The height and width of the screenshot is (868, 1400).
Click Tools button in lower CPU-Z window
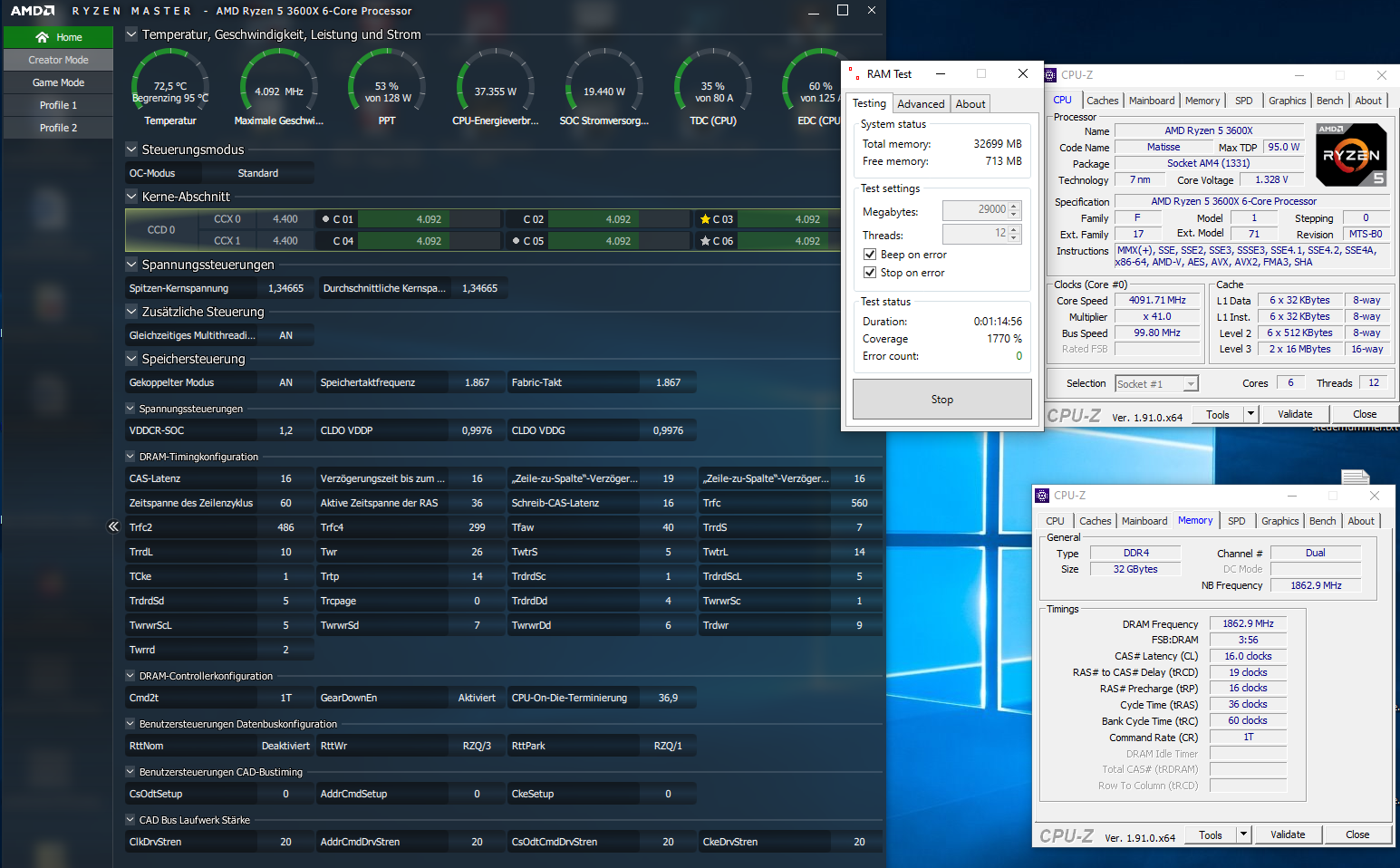pyautogui.click(x=1211, y=834)
